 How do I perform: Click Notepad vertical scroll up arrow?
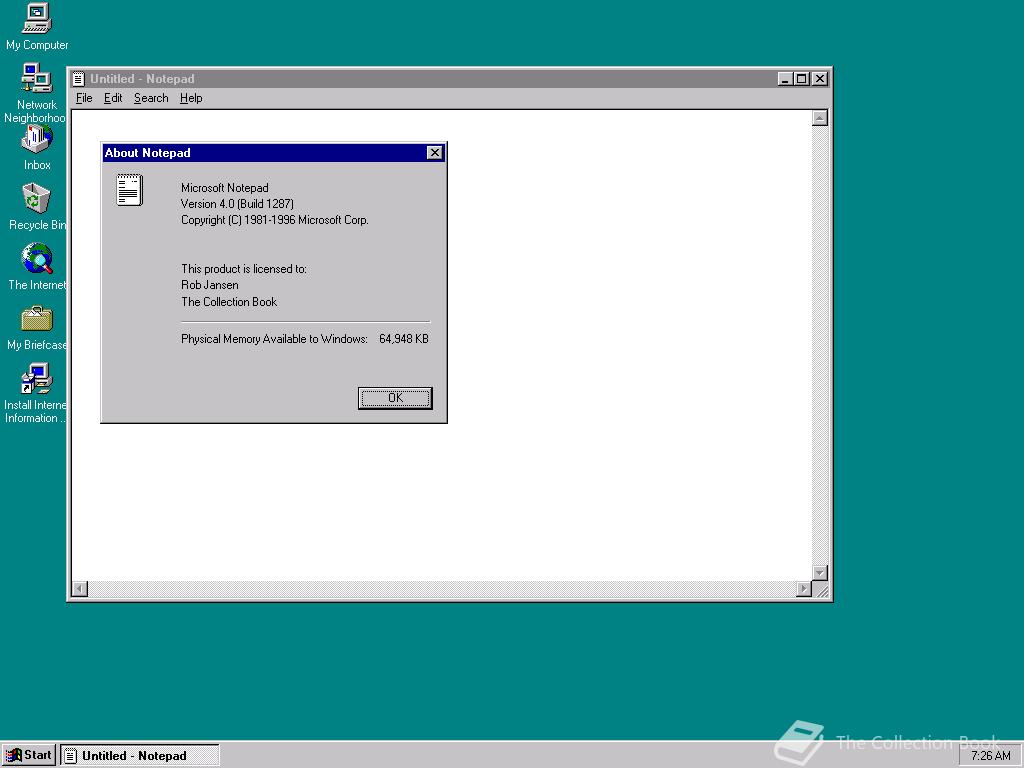[820, 118]
